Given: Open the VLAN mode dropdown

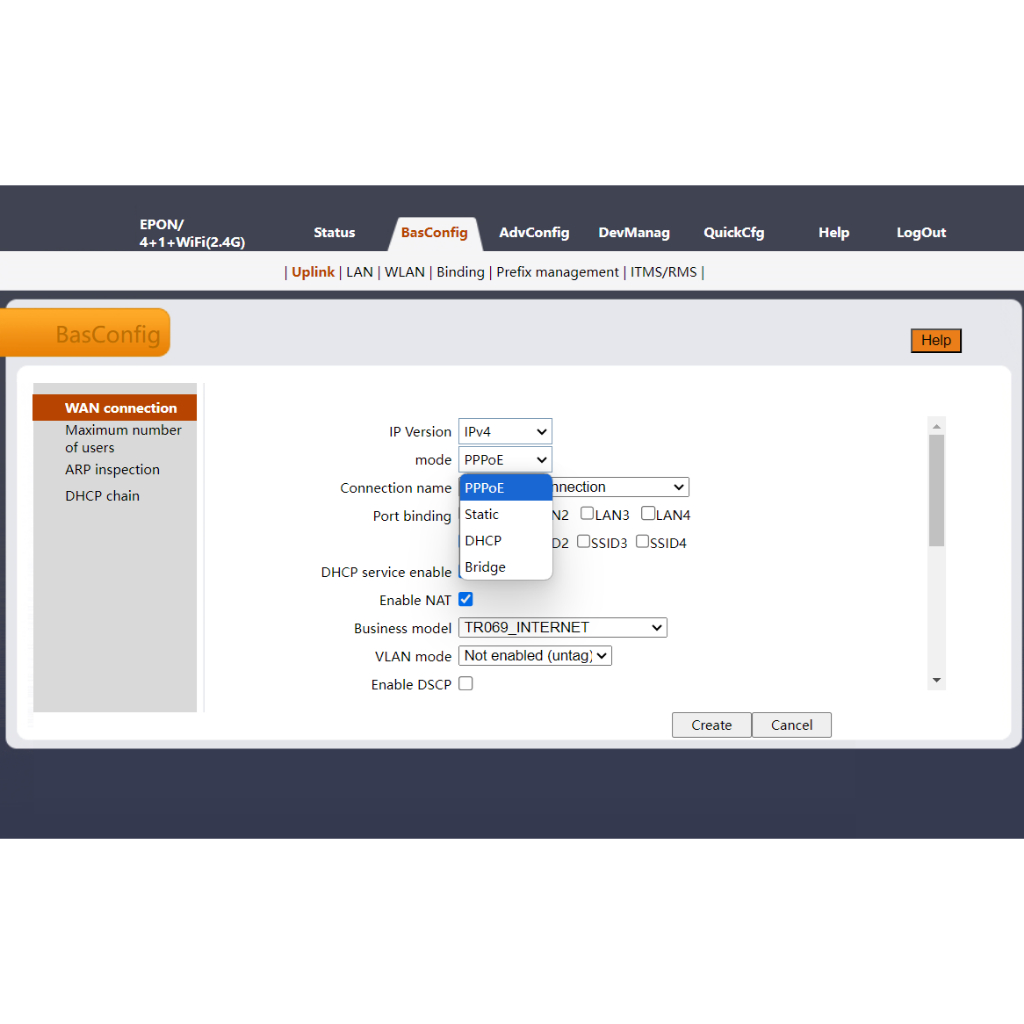Looking at the screenshot, I should (535, 656).
